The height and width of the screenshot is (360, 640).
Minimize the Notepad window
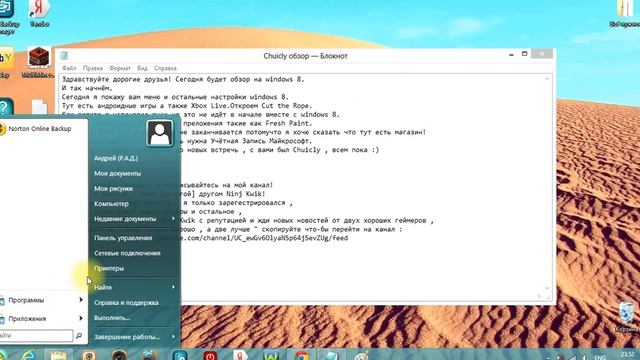(511, 54)
